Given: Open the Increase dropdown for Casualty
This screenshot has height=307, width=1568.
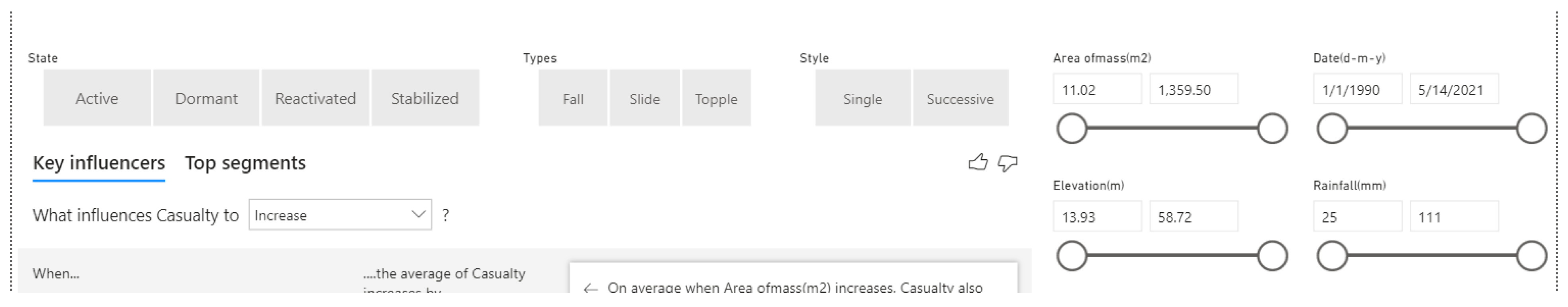Looking at the screenshot, I should pos(340,215).
